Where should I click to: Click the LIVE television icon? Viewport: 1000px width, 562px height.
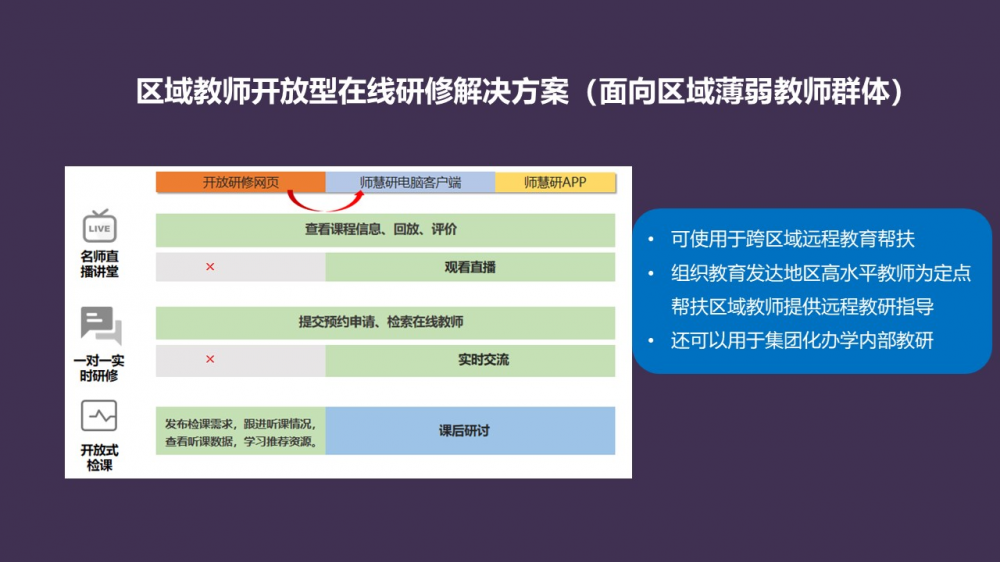100,227
